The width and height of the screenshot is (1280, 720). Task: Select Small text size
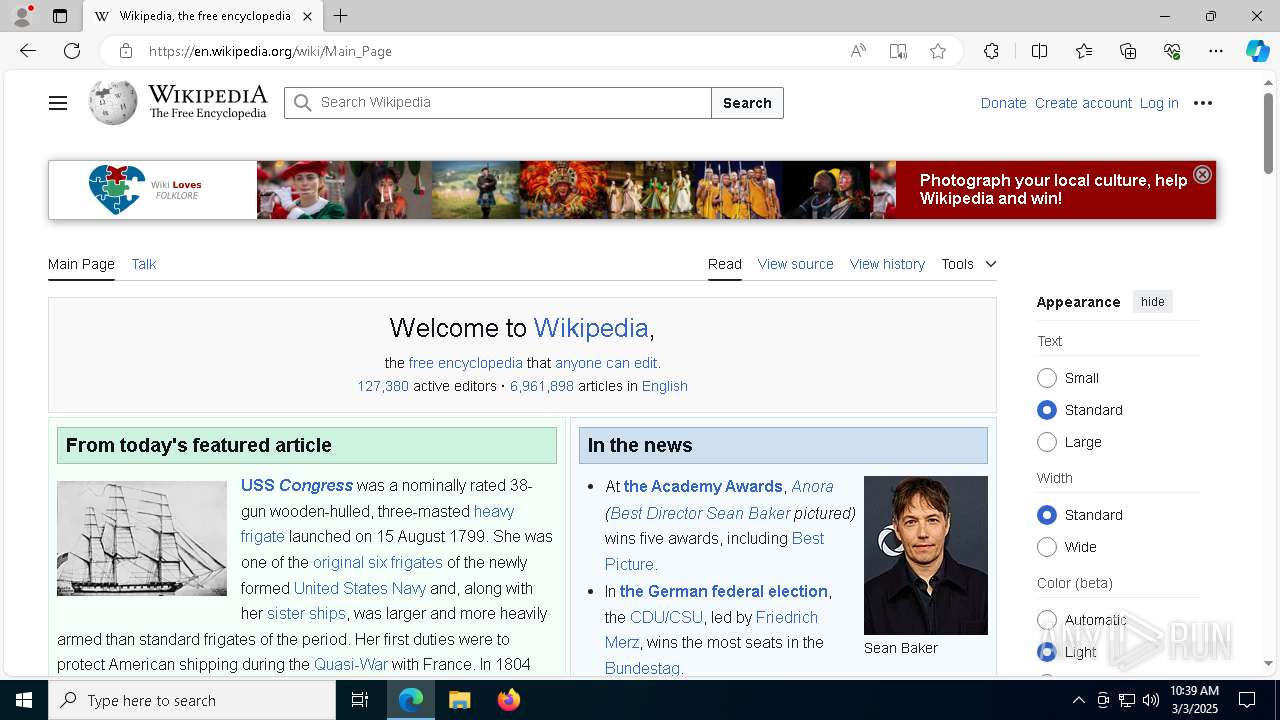click(1047, 378)
